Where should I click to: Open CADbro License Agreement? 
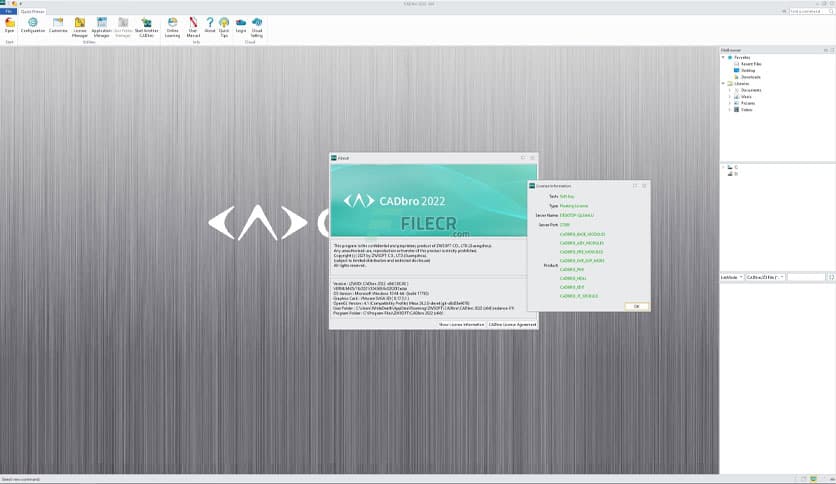512,324
